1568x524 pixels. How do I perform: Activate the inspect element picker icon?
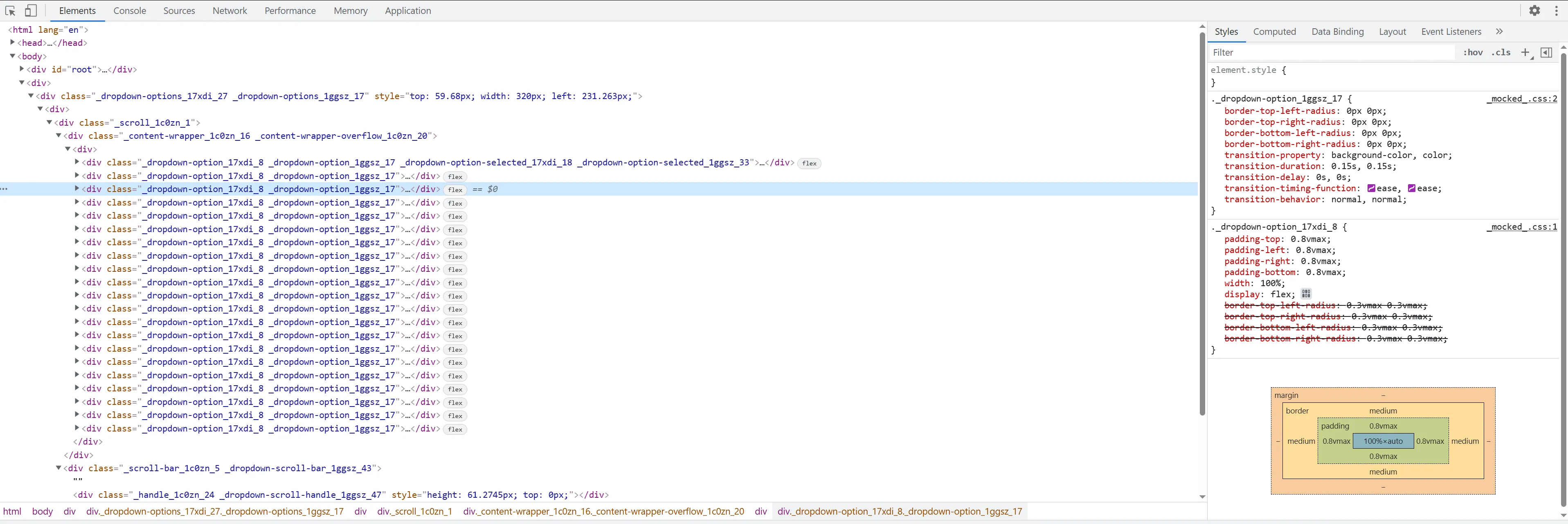coord(10,10)
